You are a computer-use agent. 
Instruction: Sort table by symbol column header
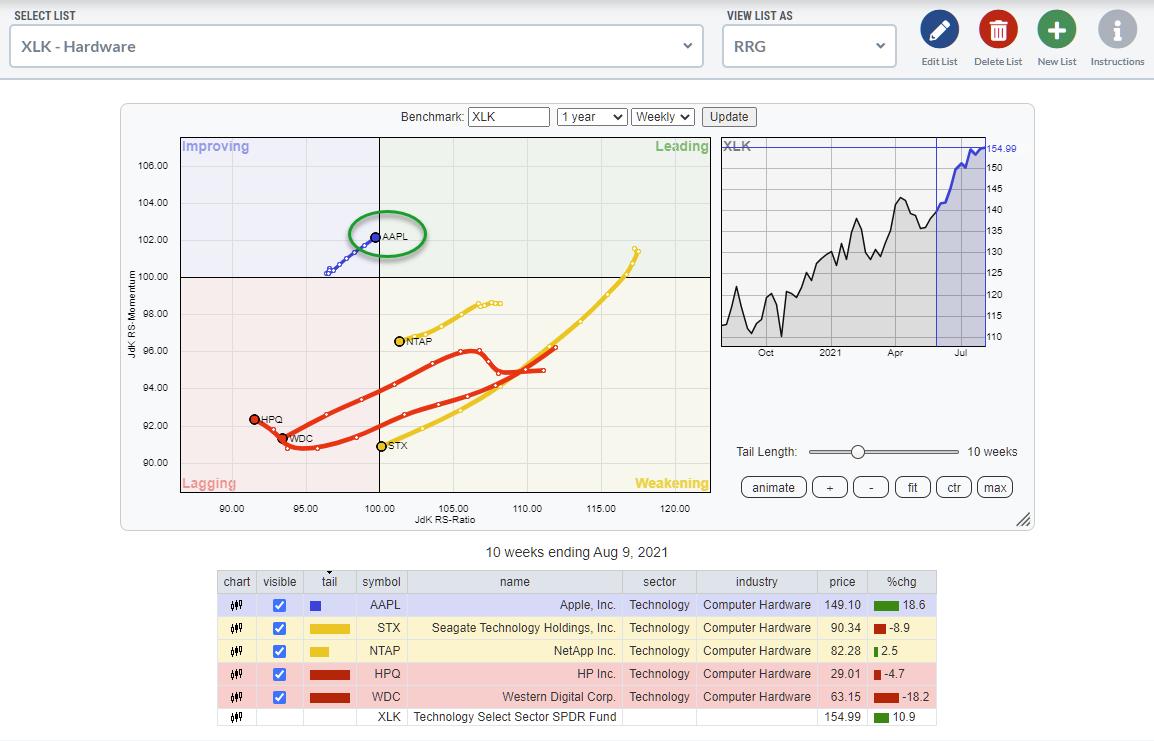(381, 582)
